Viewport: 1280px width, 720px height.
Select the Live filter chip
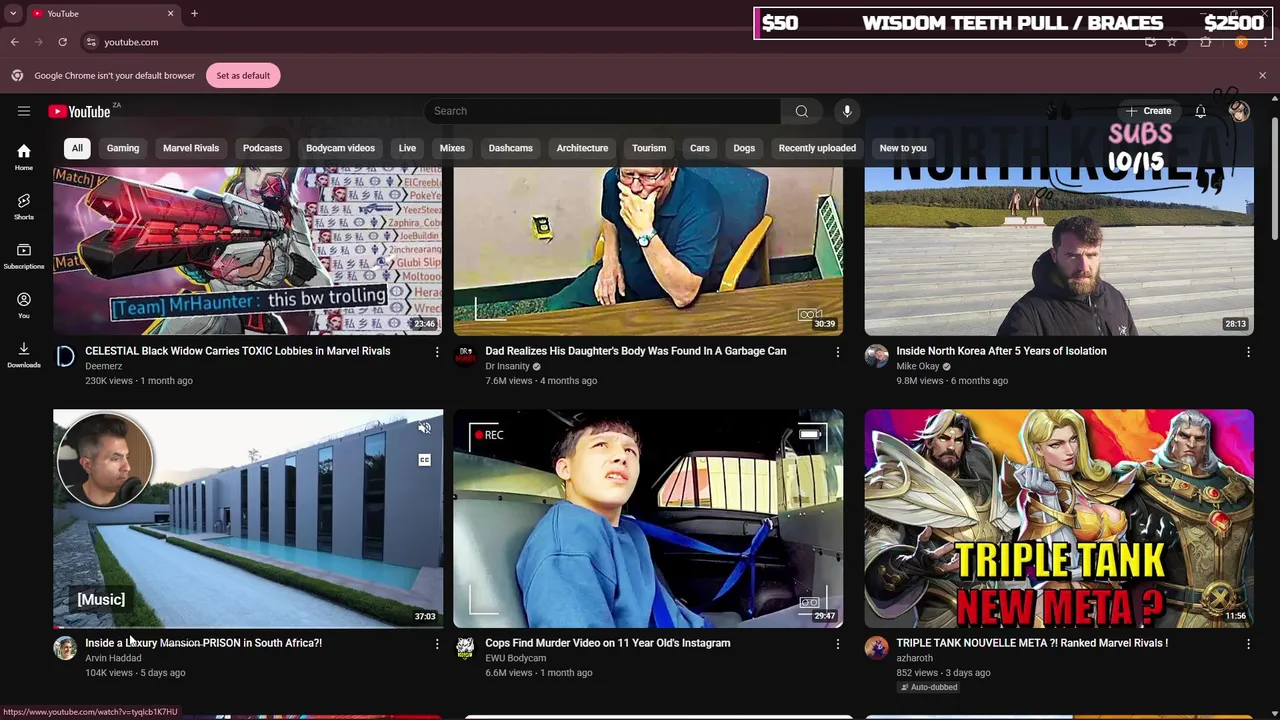click(407, 148)
